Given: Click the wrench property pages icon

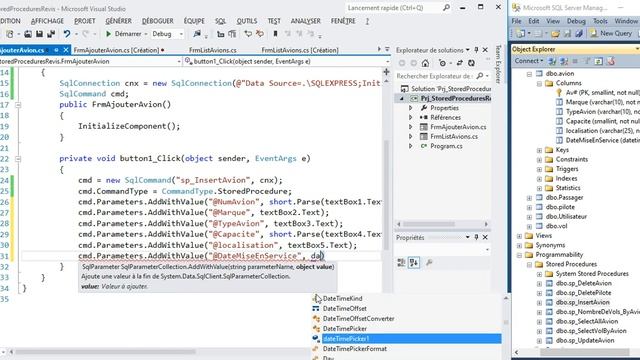Looking at the screenshot, I should (x=429, y=263).
